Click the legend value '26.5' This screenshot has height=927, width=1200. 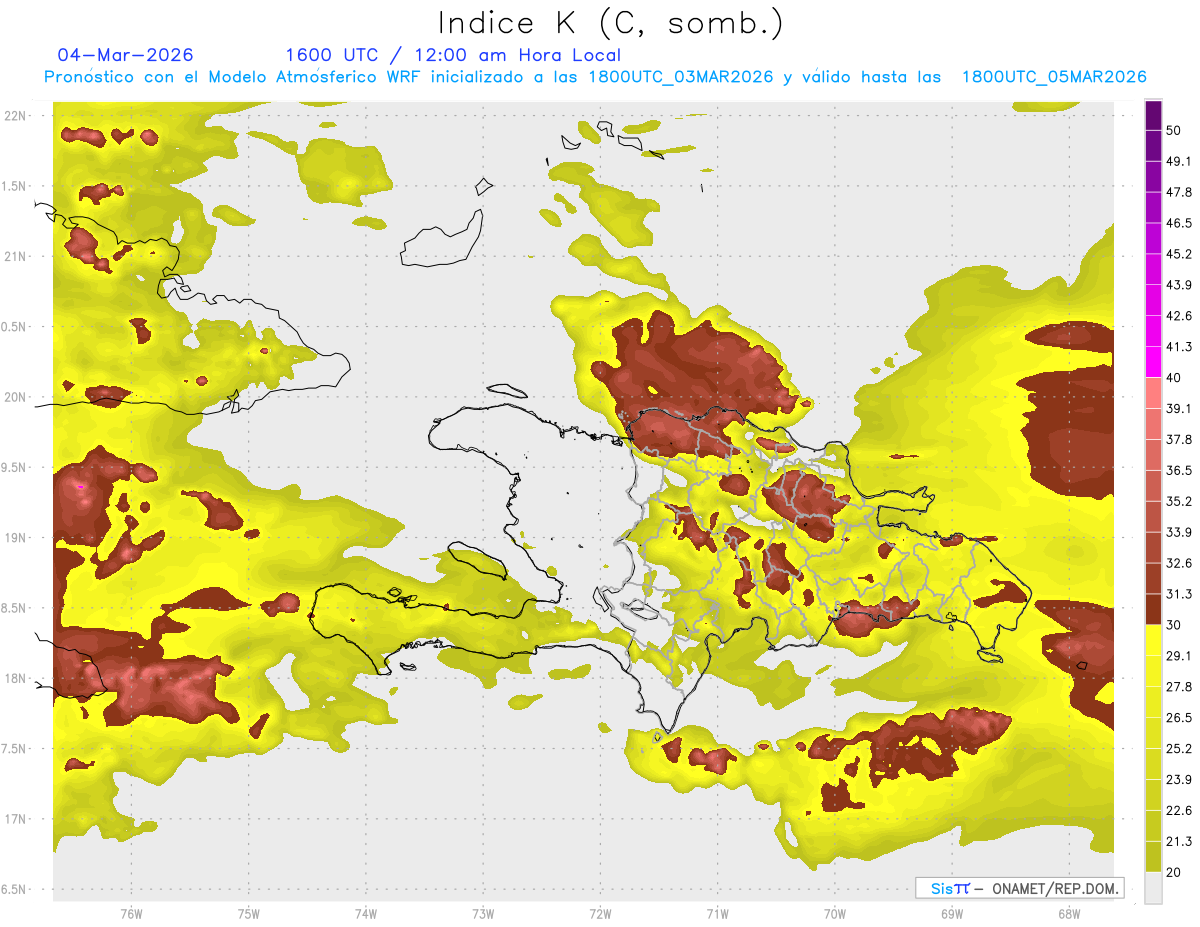(x=1179, y=718)
